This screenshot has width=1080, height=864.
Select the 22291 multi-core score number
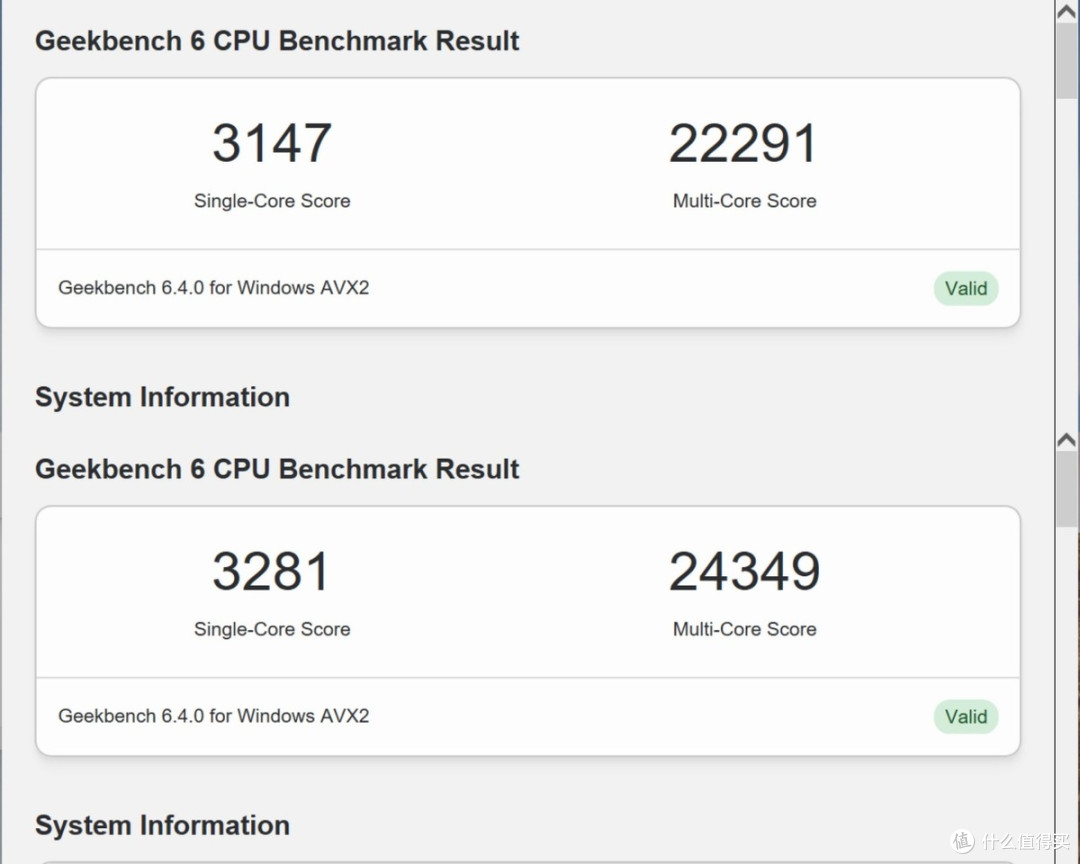tap(744, 143)
